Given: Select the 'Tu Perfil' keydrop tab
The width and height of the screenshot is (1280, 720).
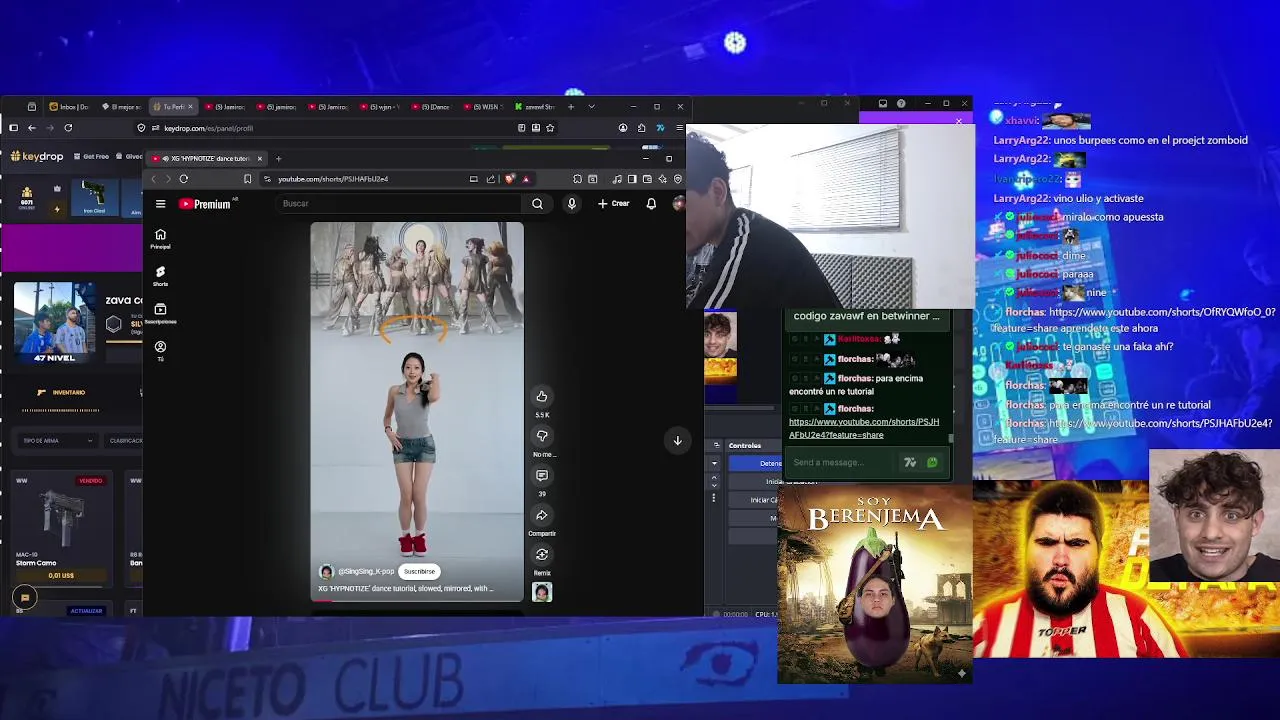Looking at the screenshot, I should point(173,107).
